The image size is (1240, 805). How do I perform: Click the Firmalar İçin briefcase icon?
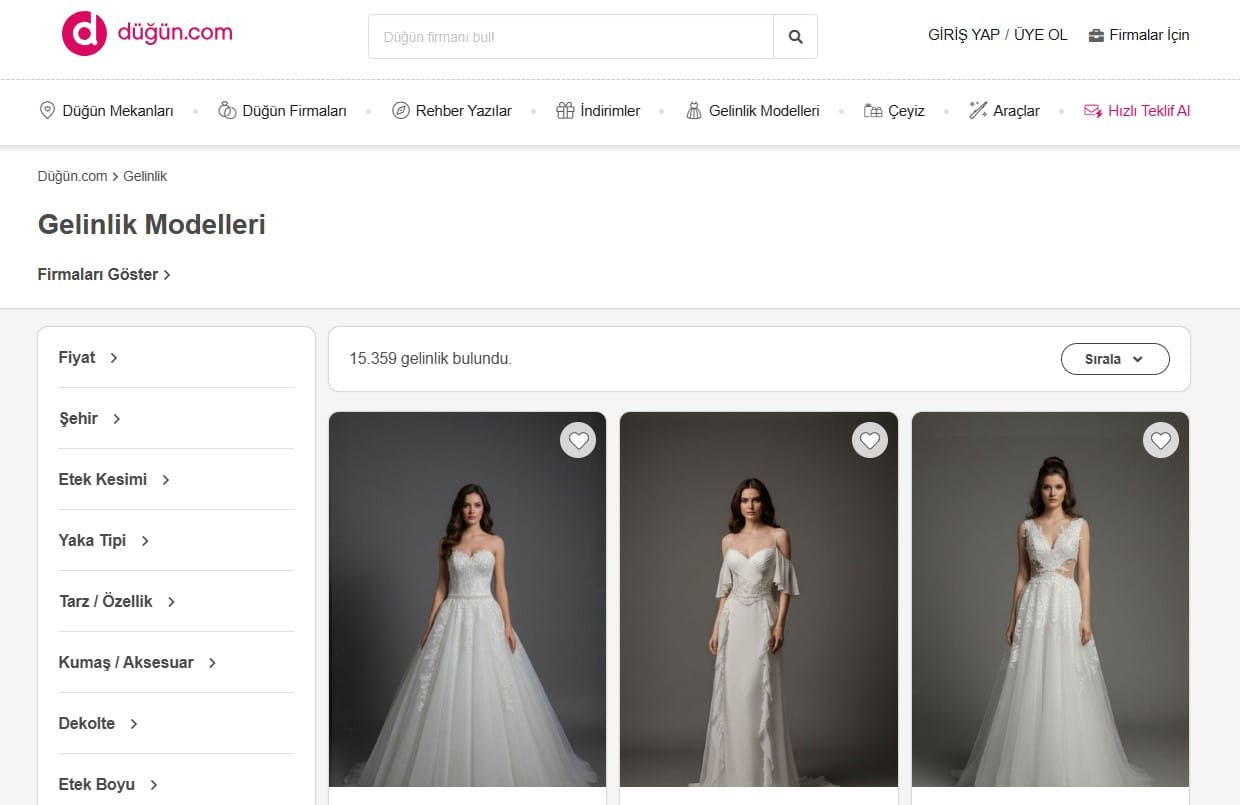pos(1096,35)
